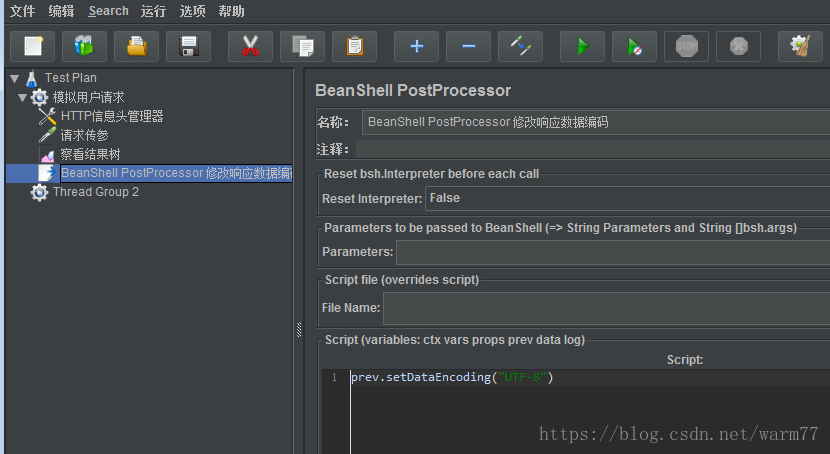Click the STOP test icon

687,47
